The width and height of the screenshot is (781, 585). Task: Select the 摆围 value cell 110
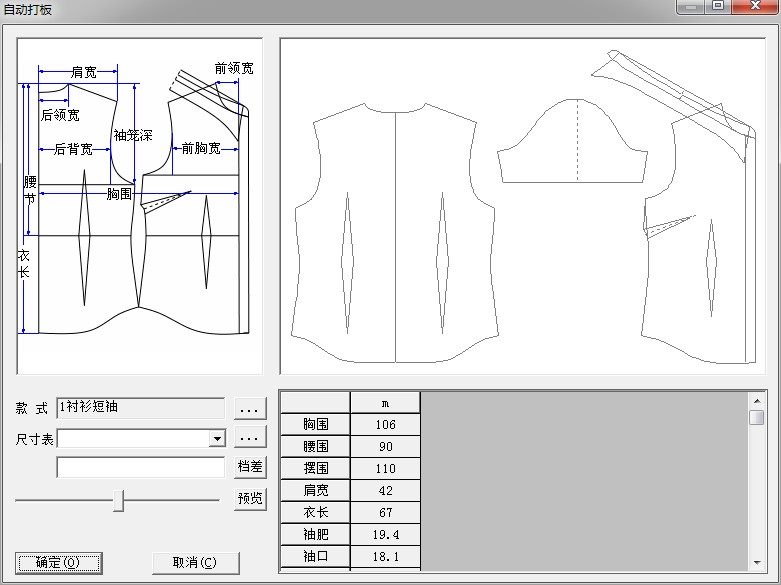(x=385, y=469)
